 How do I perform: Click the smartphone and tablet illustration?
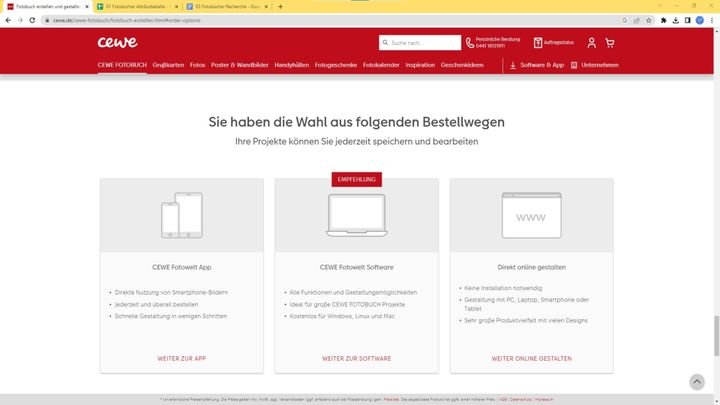point(182,215)
